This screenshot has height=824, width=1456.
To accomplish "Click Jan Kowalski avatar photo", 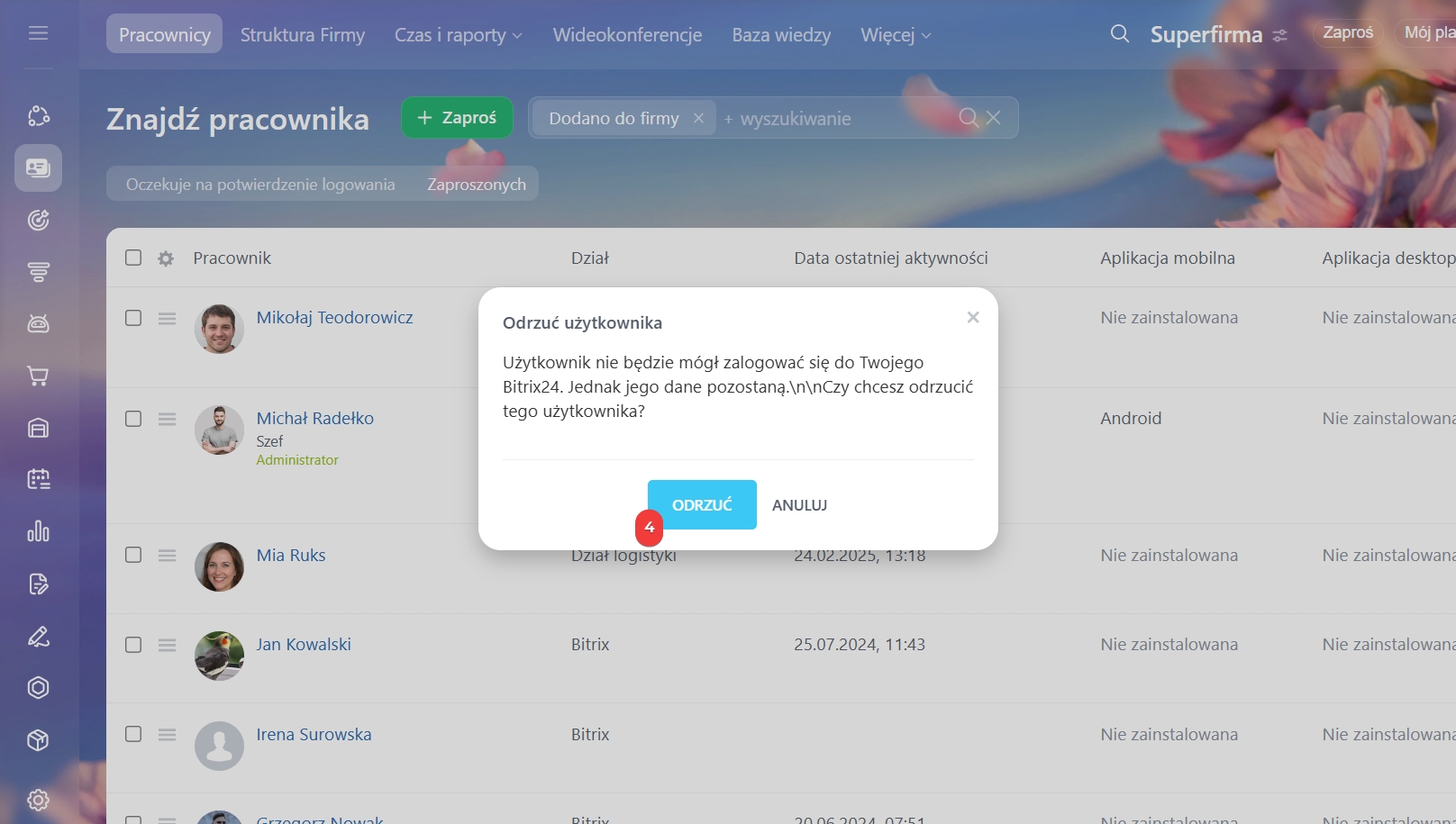I will 219,656.
